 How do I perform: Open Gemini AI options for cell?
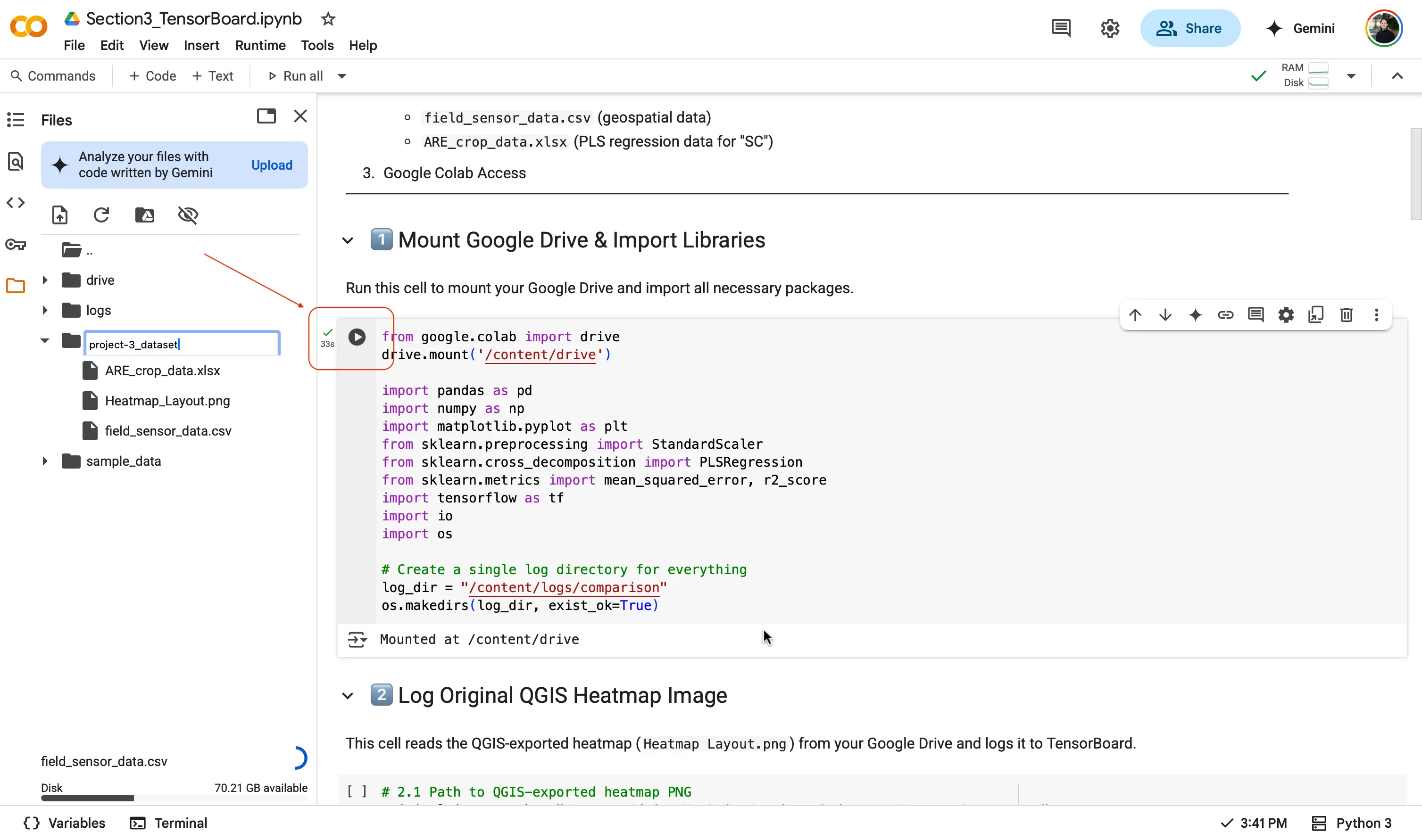[1195, 315]
